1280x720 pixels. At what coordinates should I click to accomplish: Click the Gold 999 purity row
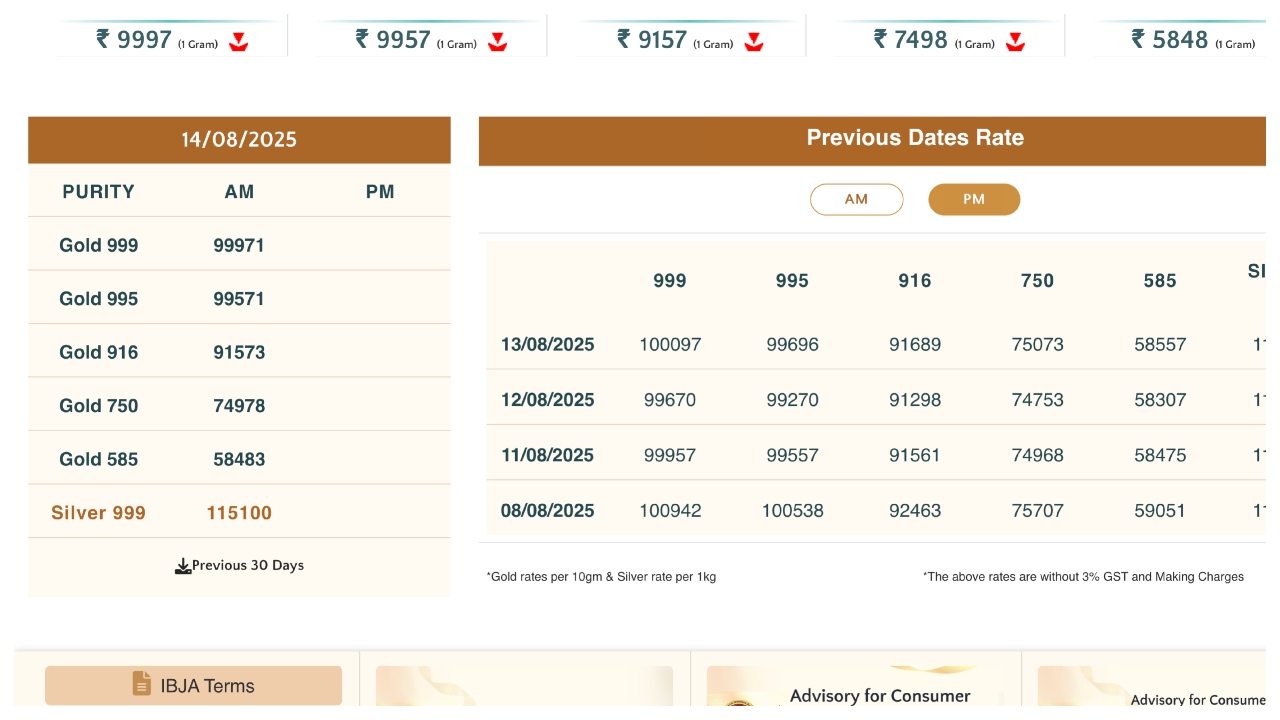(x=99, y=246)
